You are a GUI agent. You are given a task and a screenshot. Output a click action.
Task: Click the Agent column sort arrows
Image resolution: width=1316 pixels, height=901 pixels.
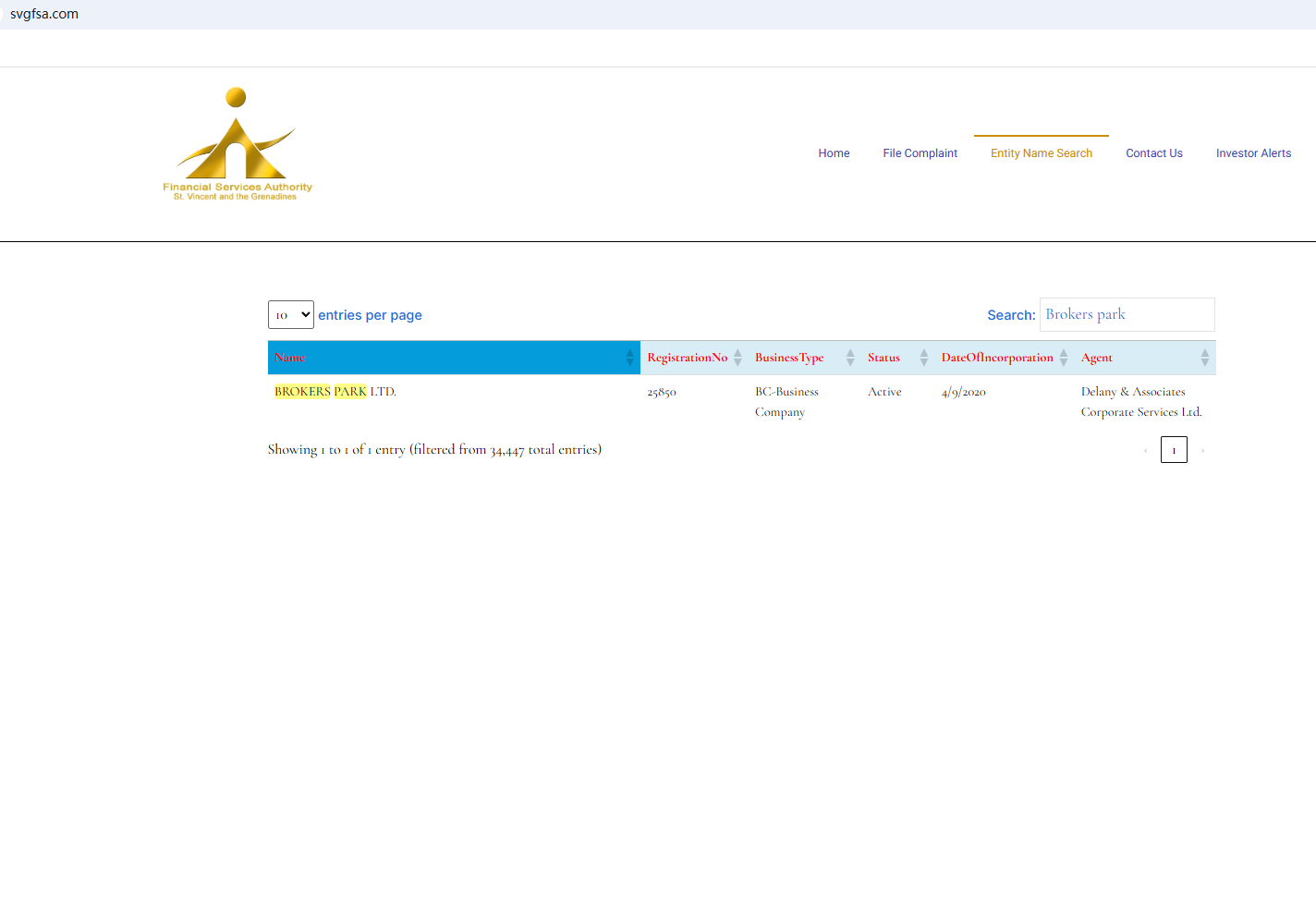(1204, 358)
